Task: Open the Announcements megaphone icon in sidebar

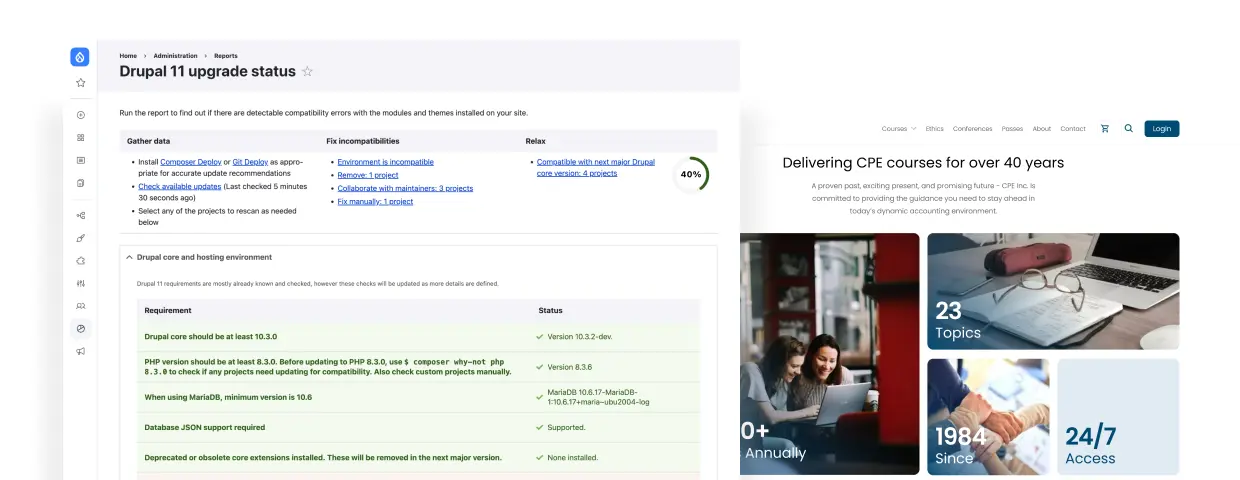Action: point(81,351)
